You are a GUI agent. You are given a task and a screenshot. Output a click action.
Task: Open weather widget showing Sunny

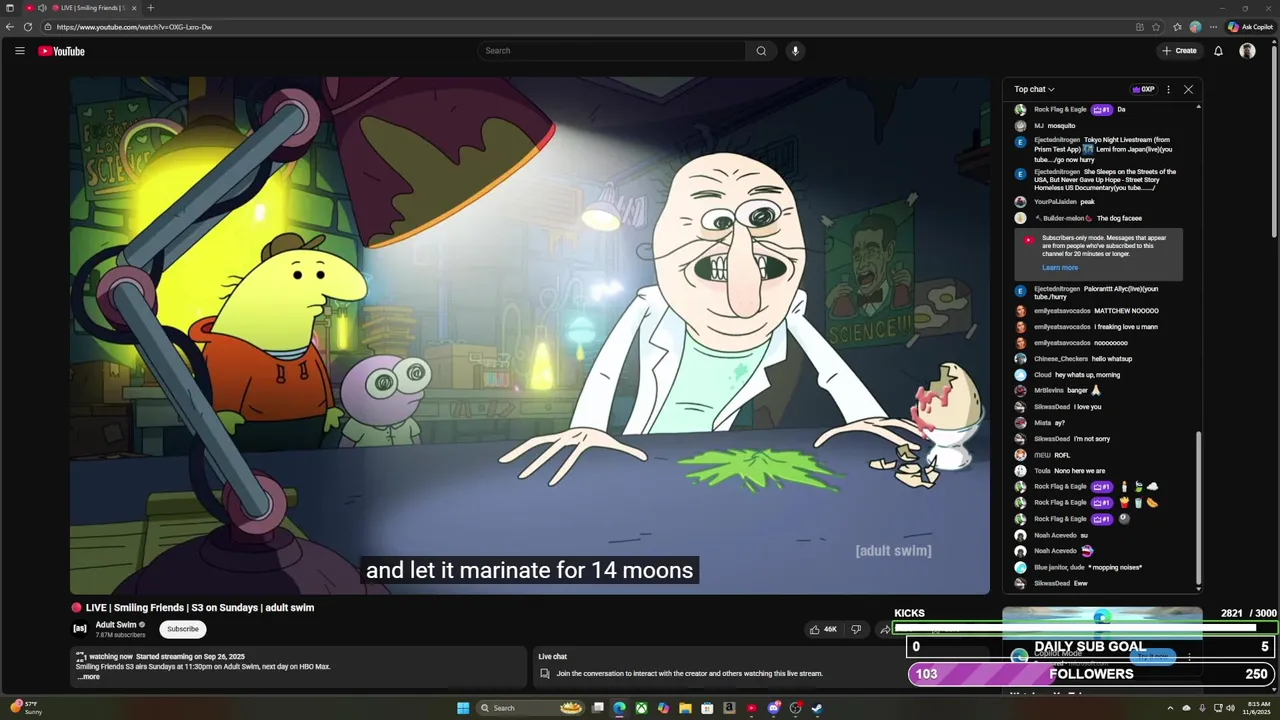click(x=24, y=708)
